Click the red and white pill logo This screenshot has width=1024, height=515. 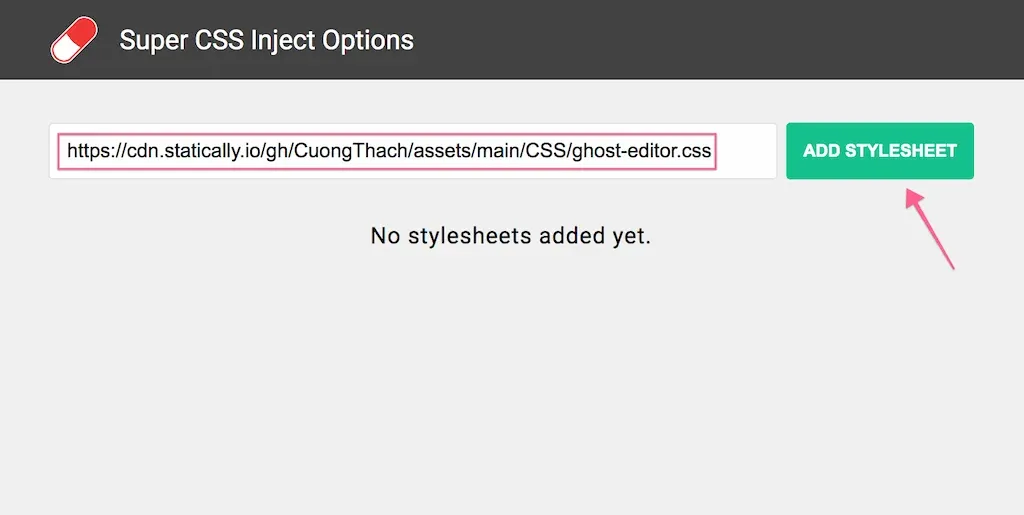pyautogui.click(x=74, y=40)
